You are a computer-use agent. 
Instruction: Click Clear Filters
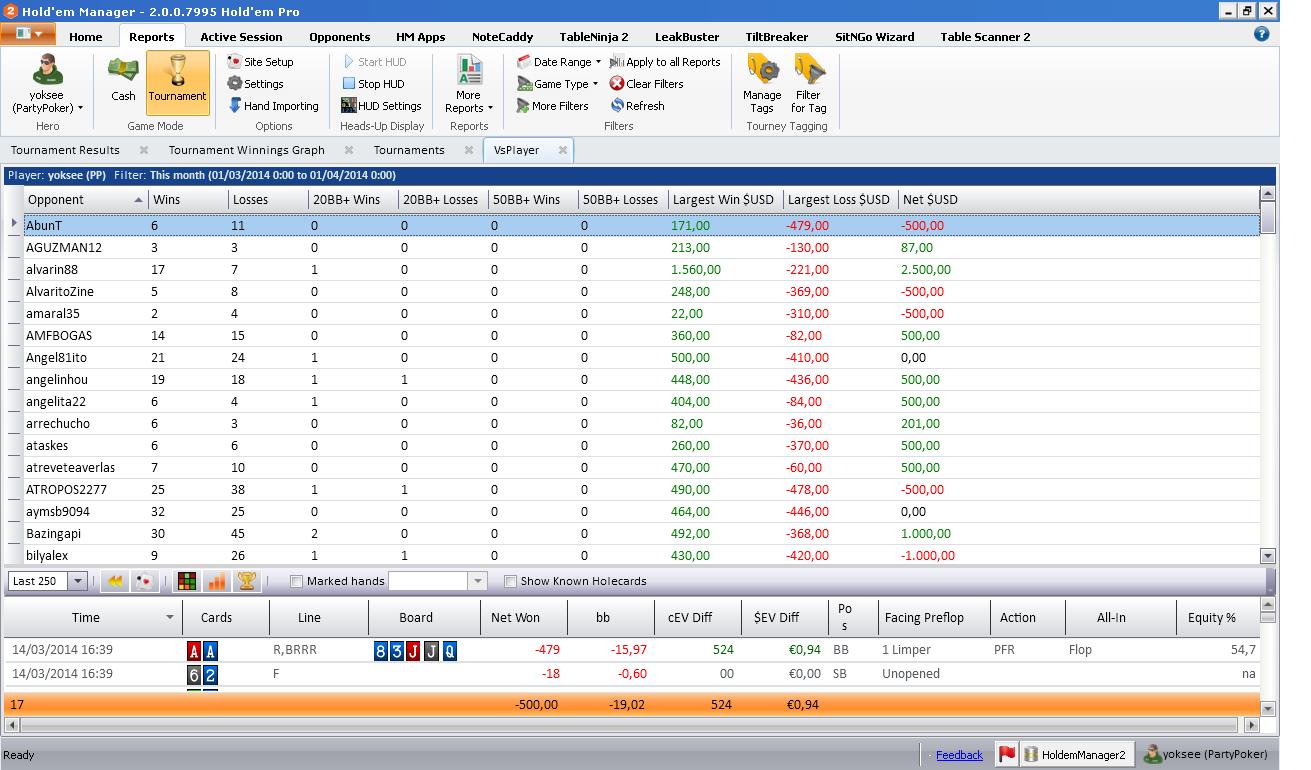[x=647, y=84]
